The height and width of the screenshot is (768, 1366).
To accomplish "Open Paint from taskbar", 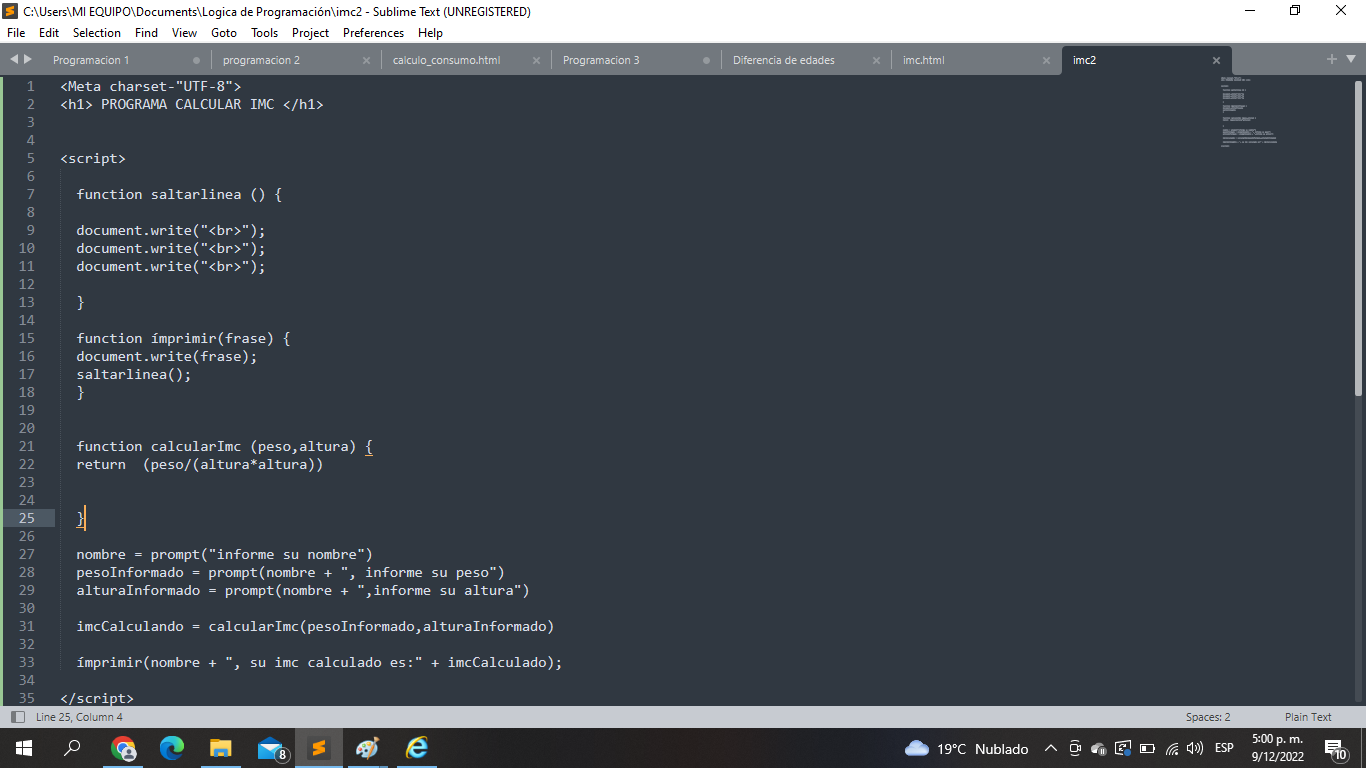I will point(367,748).
